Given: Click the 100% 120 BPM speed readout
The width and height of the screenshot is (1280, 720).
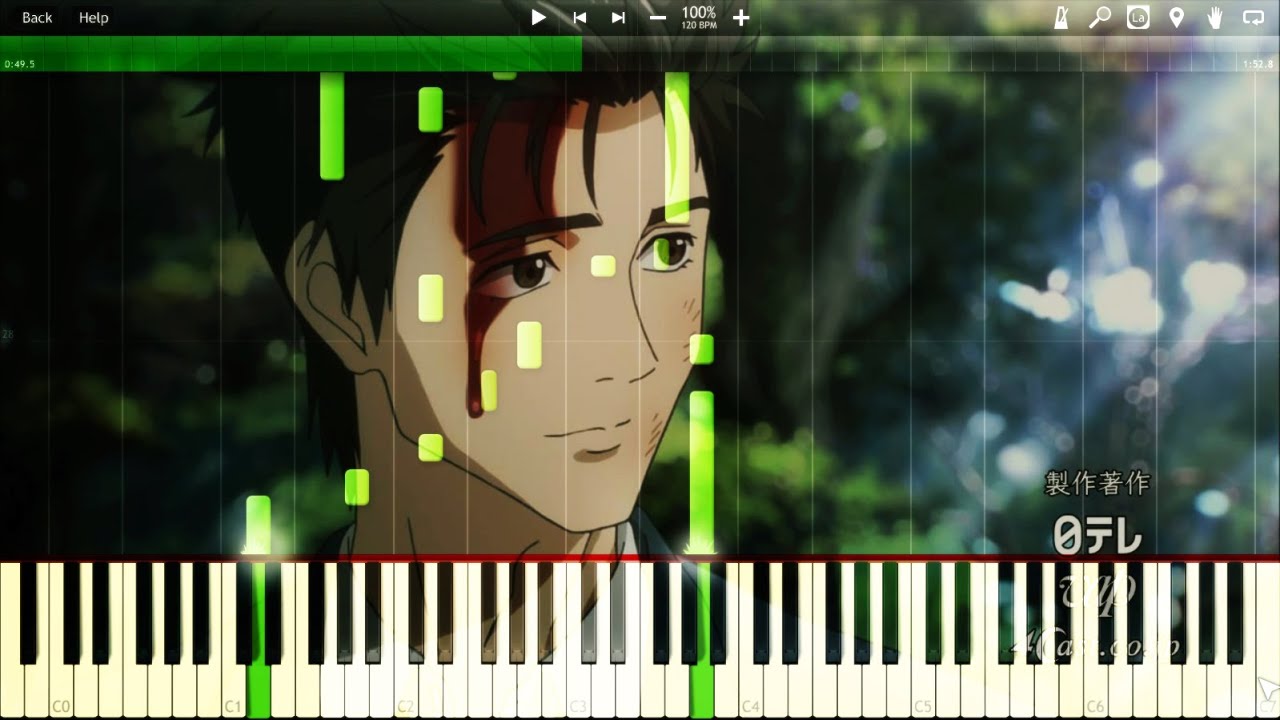Looking at the screenshot, I should point(699,17).
